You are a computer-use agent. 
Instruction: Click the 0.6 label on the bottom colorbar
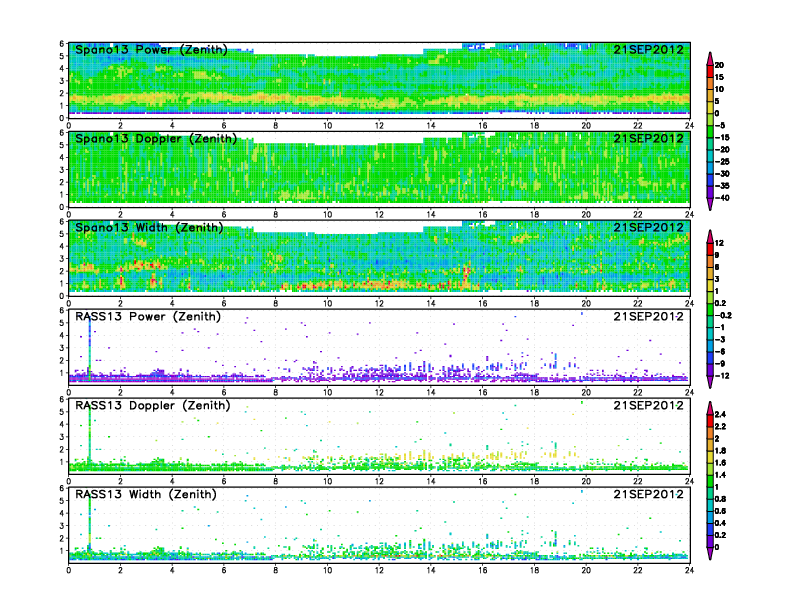[721, 511]
